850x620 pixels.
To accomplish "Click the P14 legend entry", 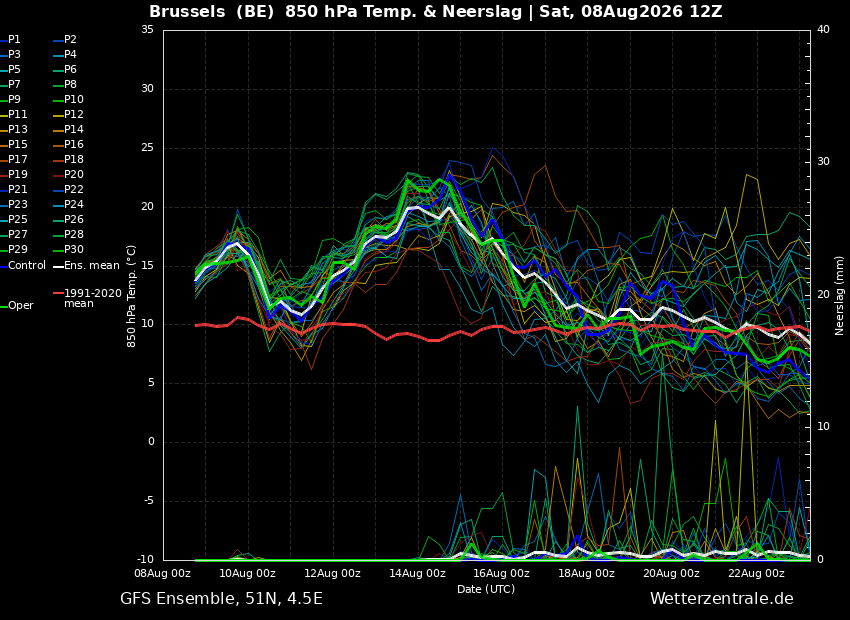I will (x=68, y=130).
